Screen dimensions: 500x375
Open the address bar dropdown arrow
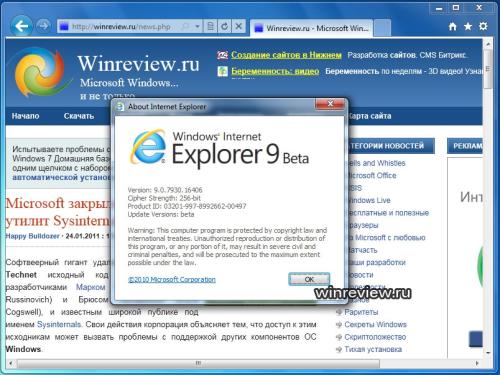coord(197,26)
